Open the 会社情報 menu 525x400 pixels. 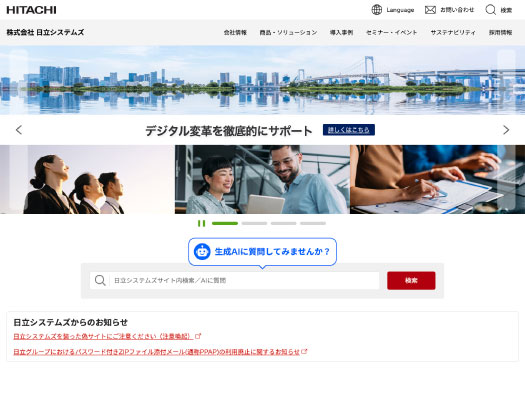click(235, 32)
